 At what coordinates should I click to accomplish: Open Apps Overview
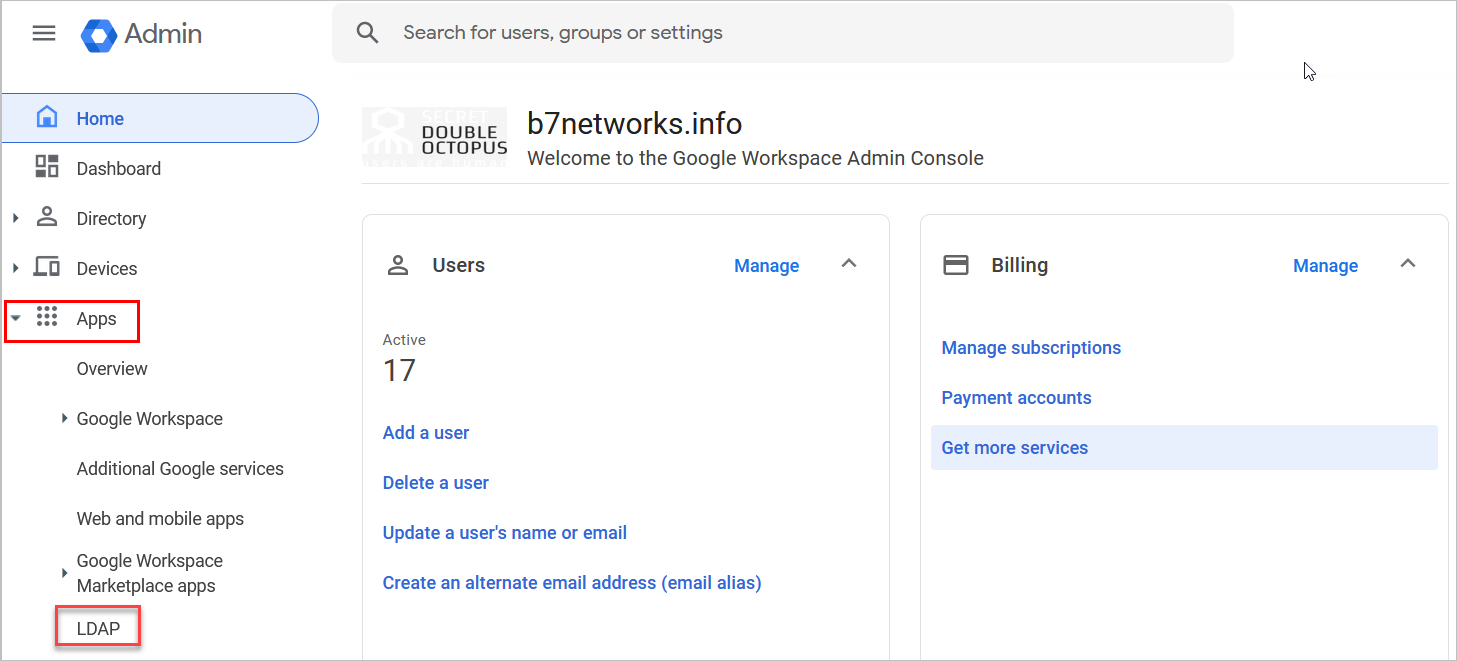point(112,369)
